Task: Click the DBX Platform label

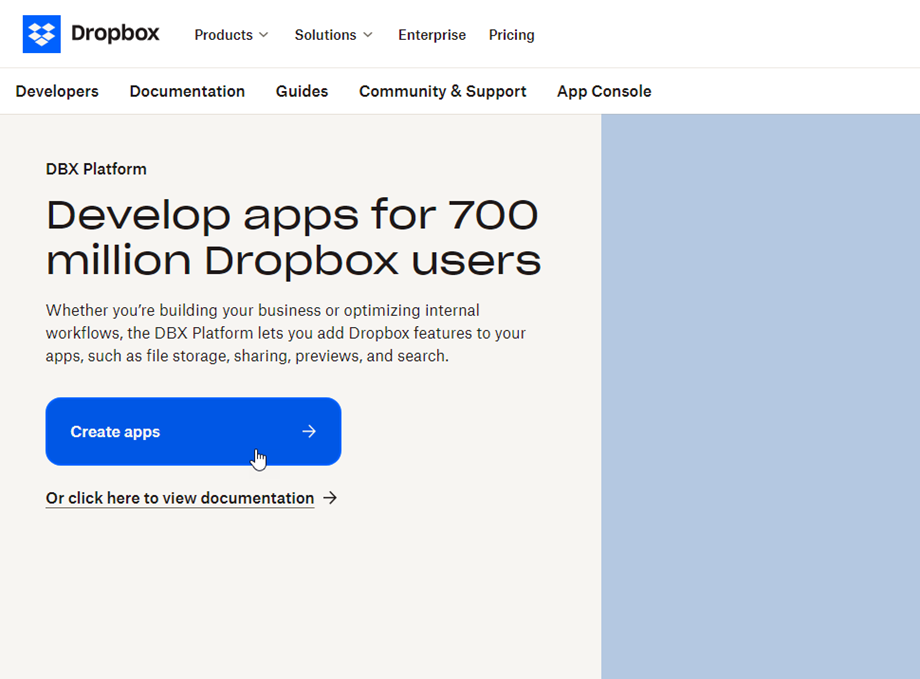Action: pyautogui.click(x=96, y=169)
